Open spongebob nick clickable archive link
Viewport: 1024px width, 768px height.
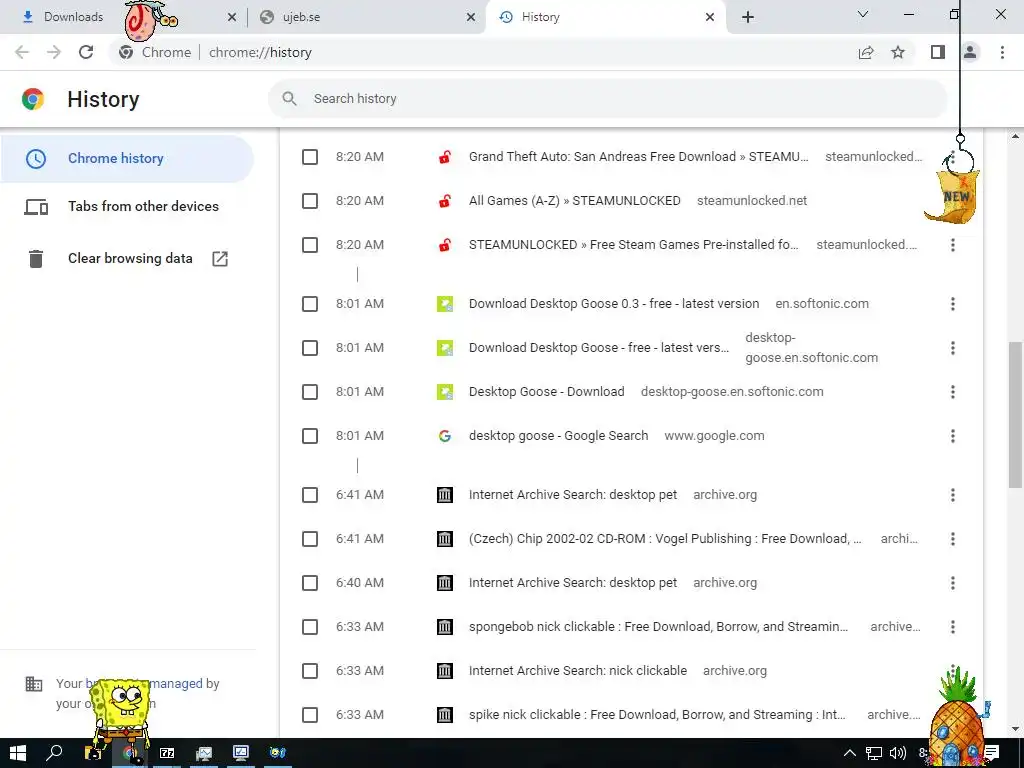point(658,627)
